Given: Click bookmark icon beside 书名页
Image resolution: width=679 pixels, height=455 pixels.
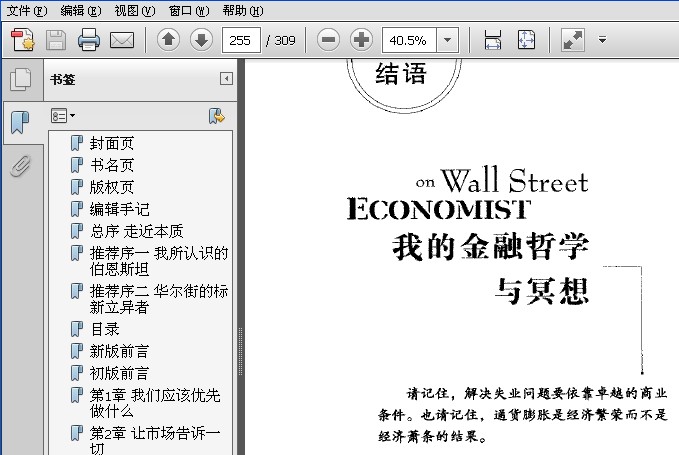Looking at the screenshot, I should (x=77, y=165).
